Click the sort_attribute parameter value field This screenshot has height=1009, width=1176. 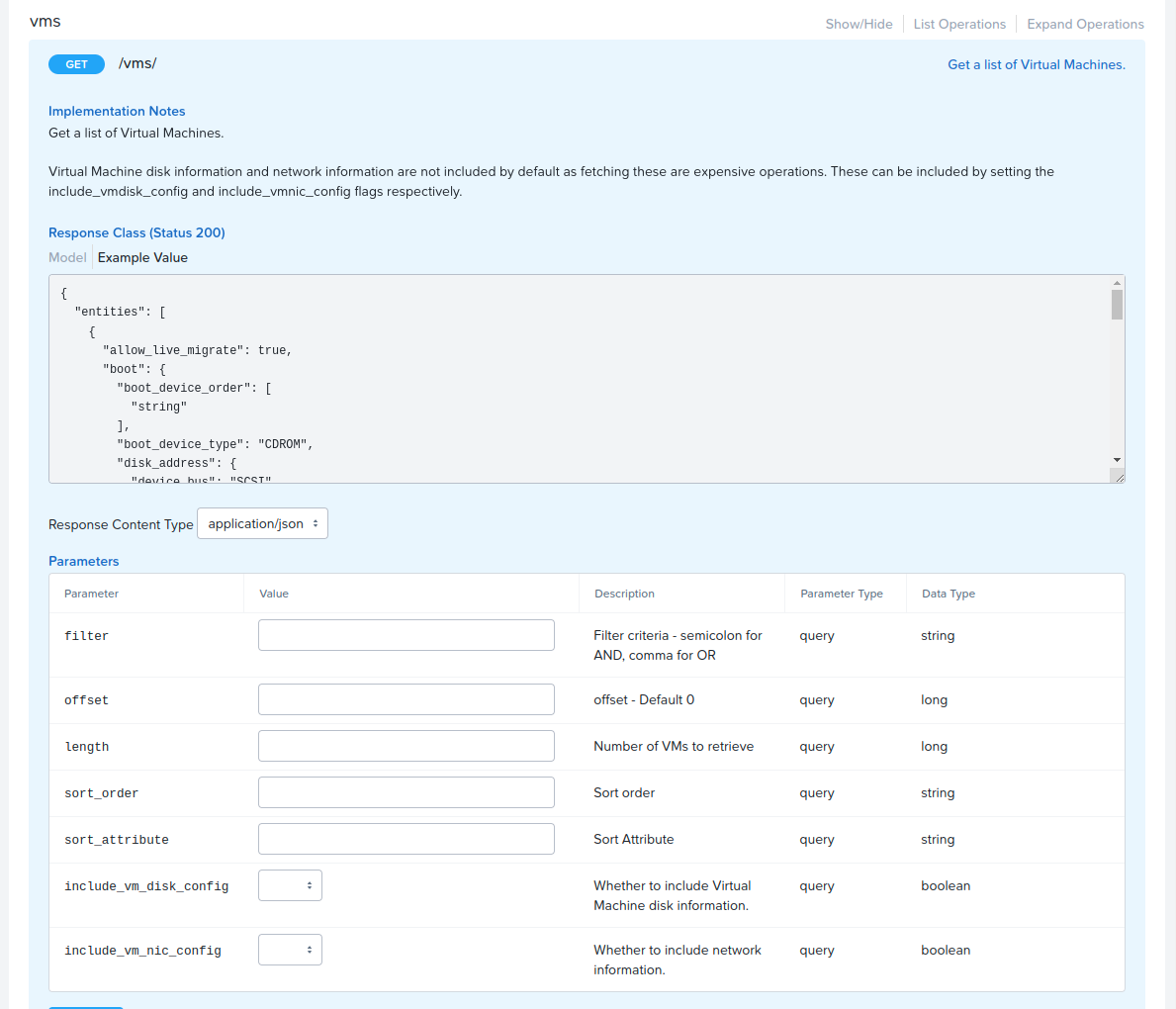pyautogui.click(x=406, y=838)
